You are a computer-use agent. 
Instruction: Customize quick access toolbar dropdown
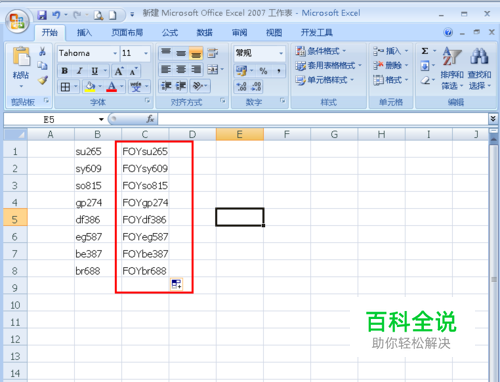click(x=132, y=15)
